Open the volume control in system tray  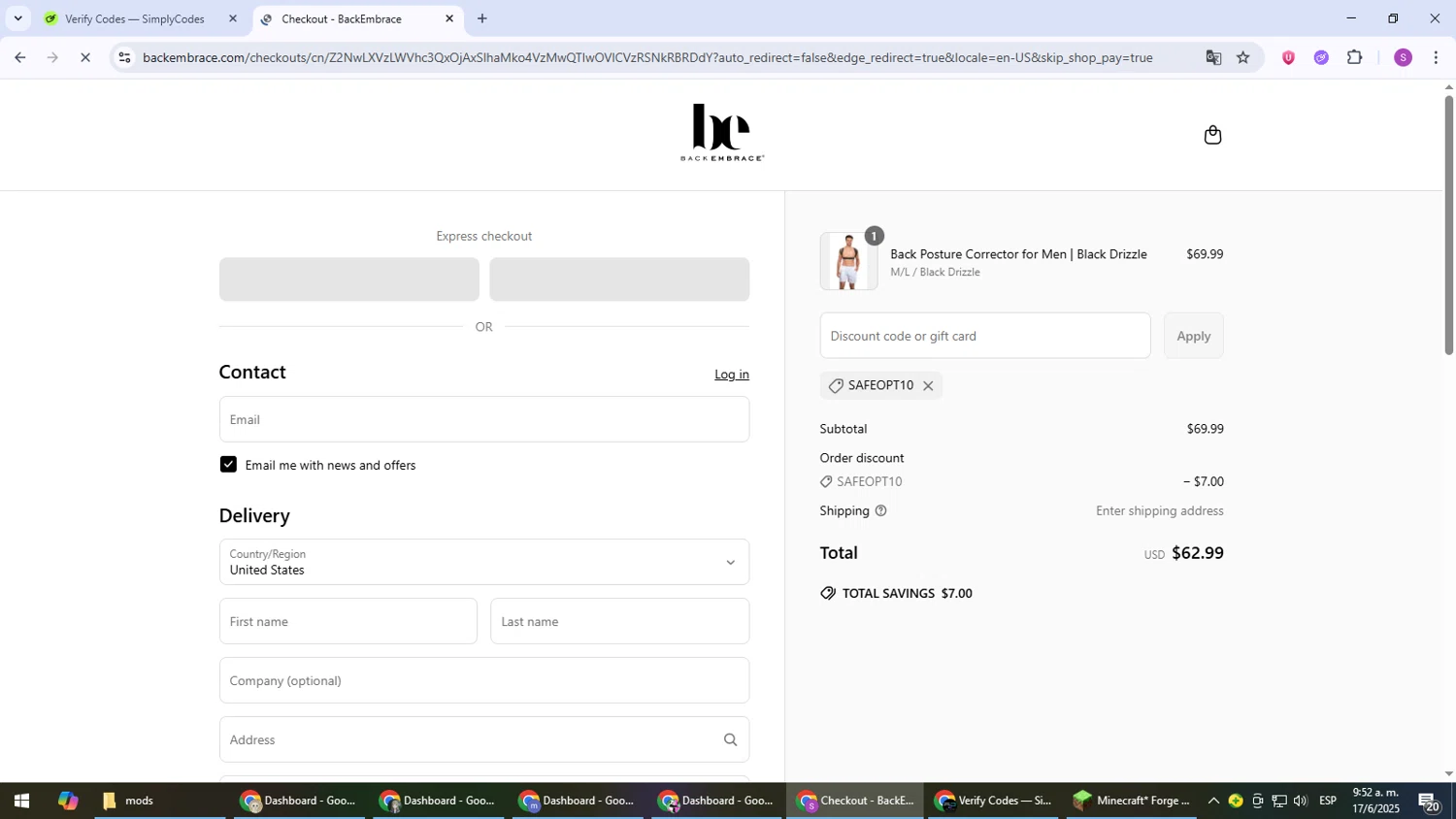coord(1301,802)
